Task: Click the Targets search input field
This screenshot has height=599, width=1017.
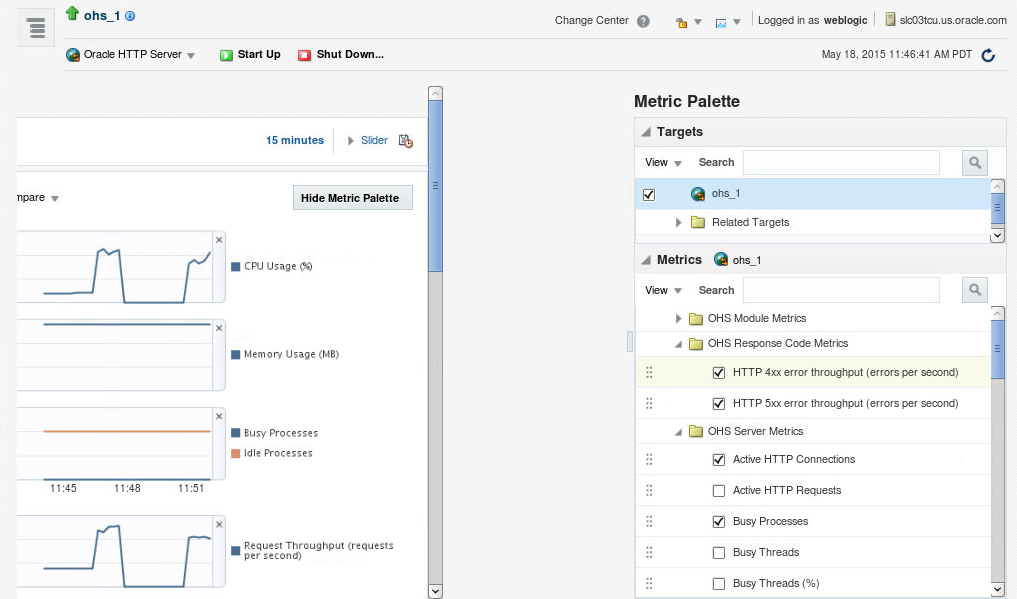Action: tap(841, 163)
